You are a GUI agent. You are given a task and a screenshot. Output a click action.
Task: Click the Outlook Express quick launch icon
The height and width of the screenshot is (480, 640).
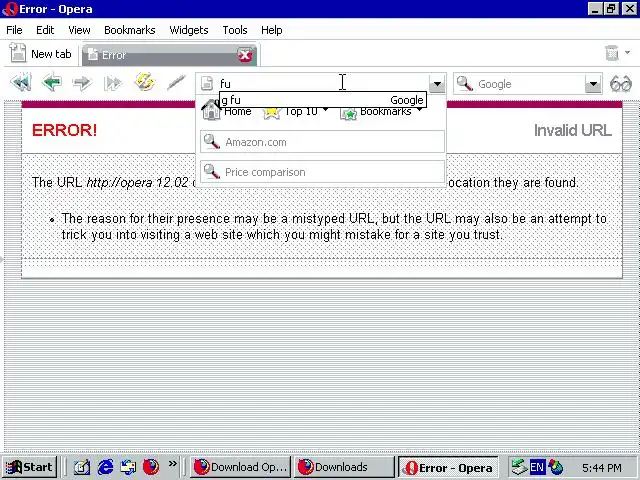point(128,467)
